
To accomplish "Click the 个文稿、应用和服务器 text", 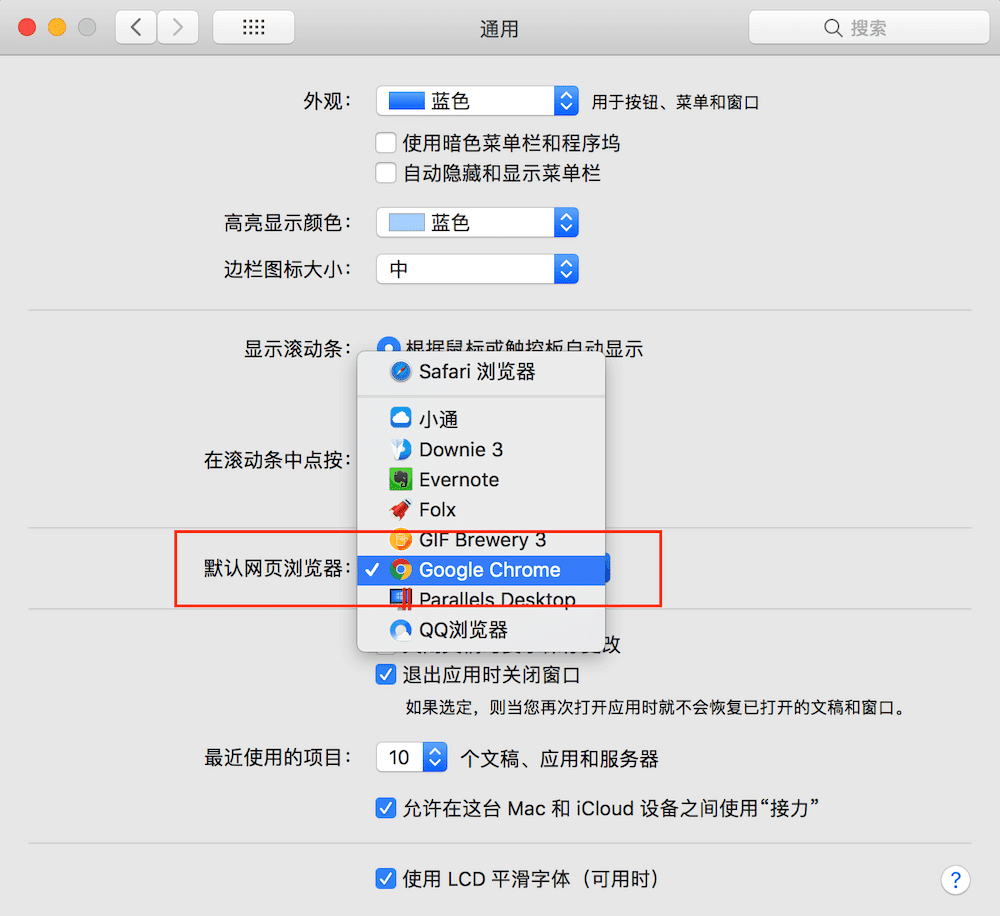I will (x=559, y=758).
